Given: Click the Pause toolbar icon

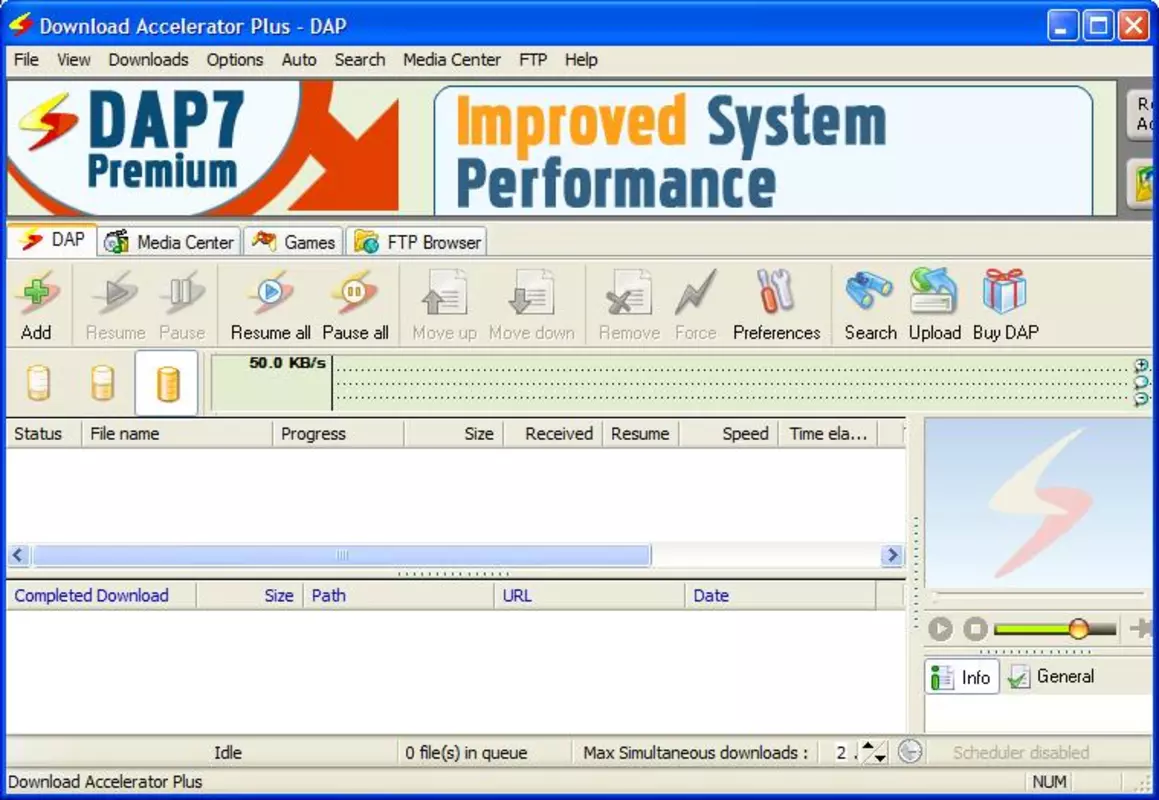Looking at the screenshot, I should pos(182,305).
